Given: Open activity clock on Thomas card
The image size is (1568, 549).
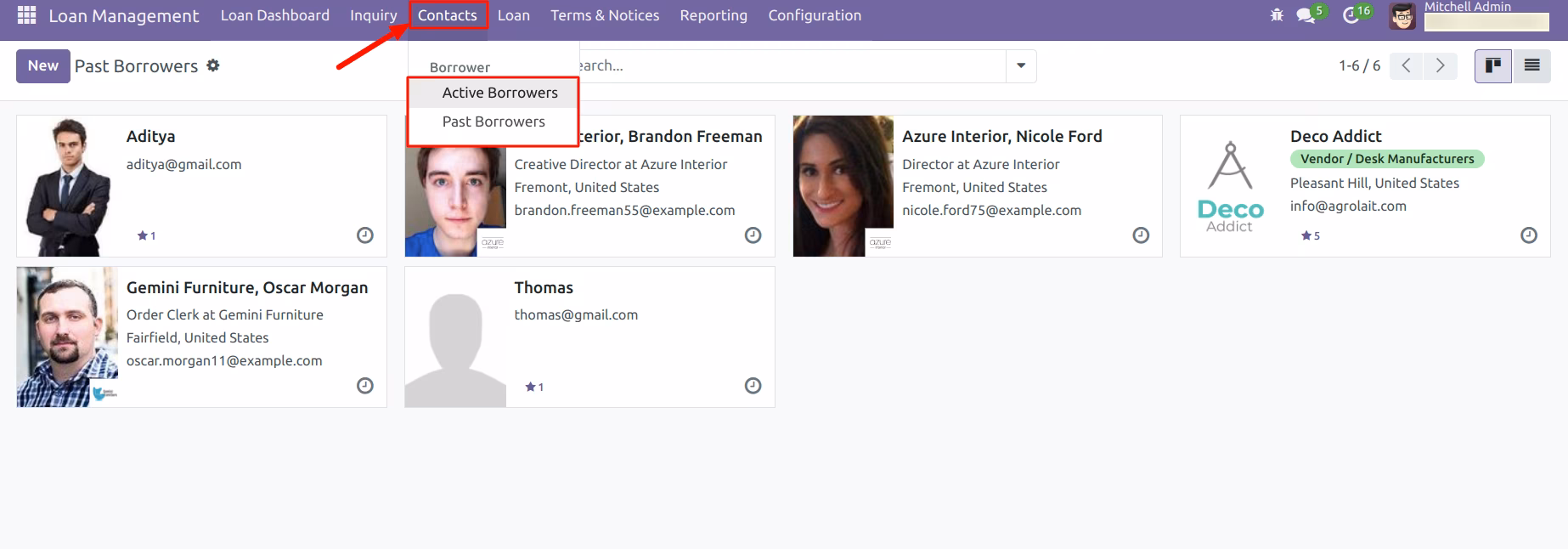Looking at the screenshot, I should [x=753, y=386].
